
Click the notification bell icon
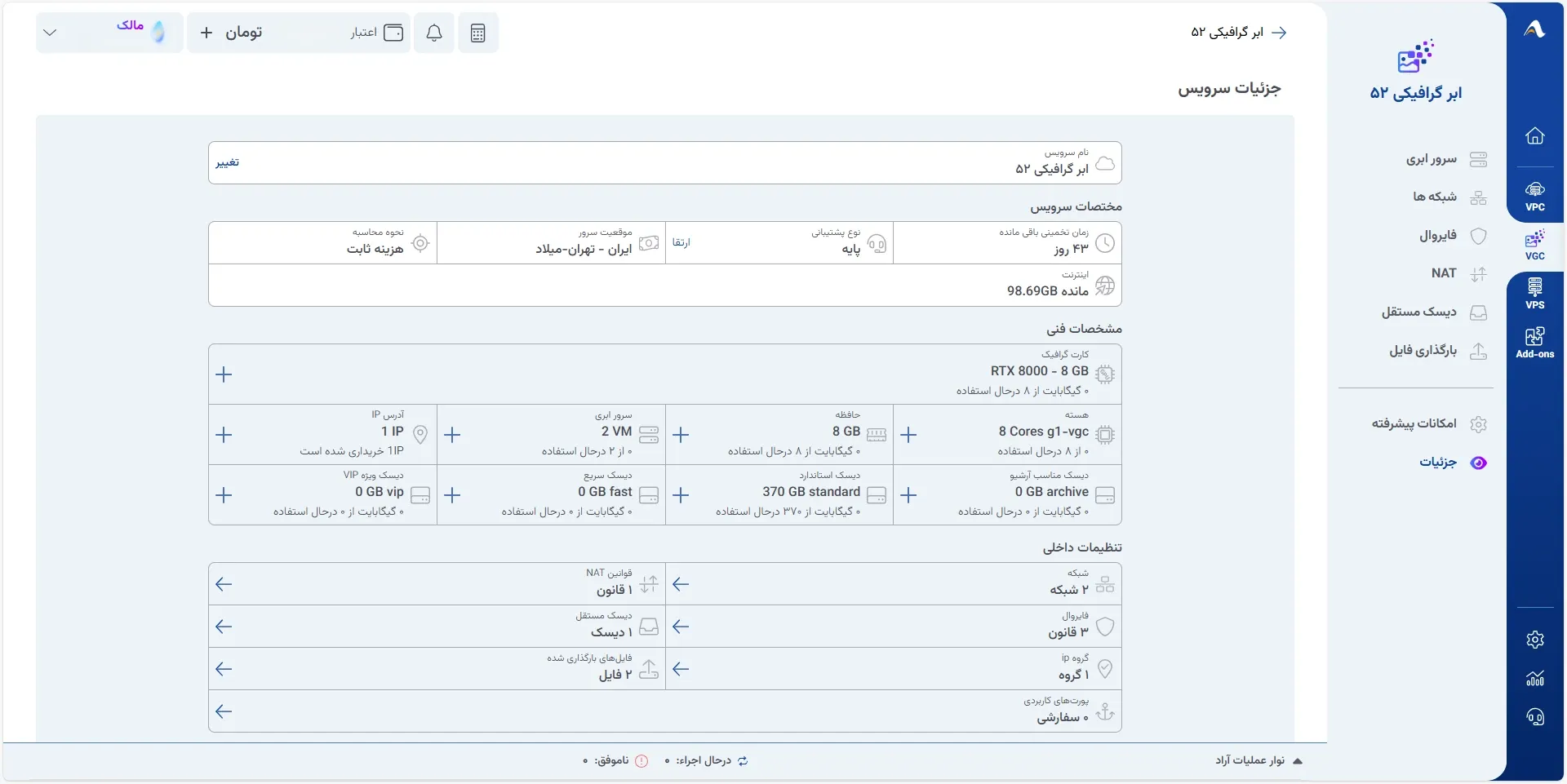(434, 33)
